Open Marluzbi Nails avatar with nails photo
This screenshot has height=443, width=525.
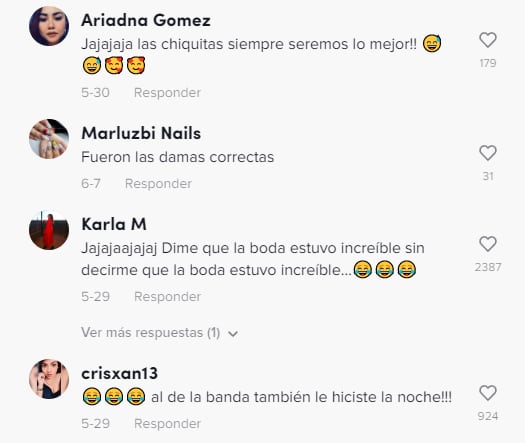click(x=49, y=139)
